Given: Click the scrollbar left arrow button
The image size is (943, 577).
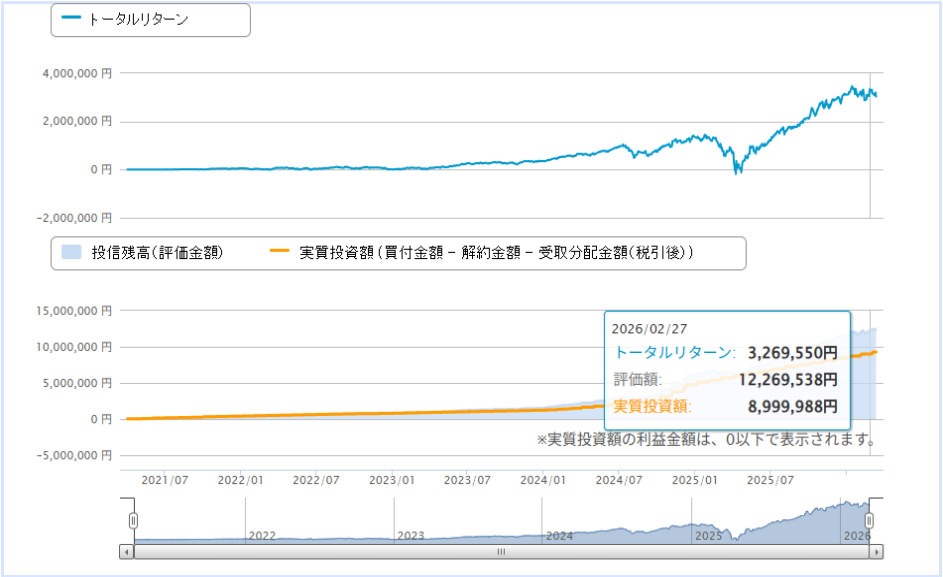Looking at the screenshot, I should (126, 551).
